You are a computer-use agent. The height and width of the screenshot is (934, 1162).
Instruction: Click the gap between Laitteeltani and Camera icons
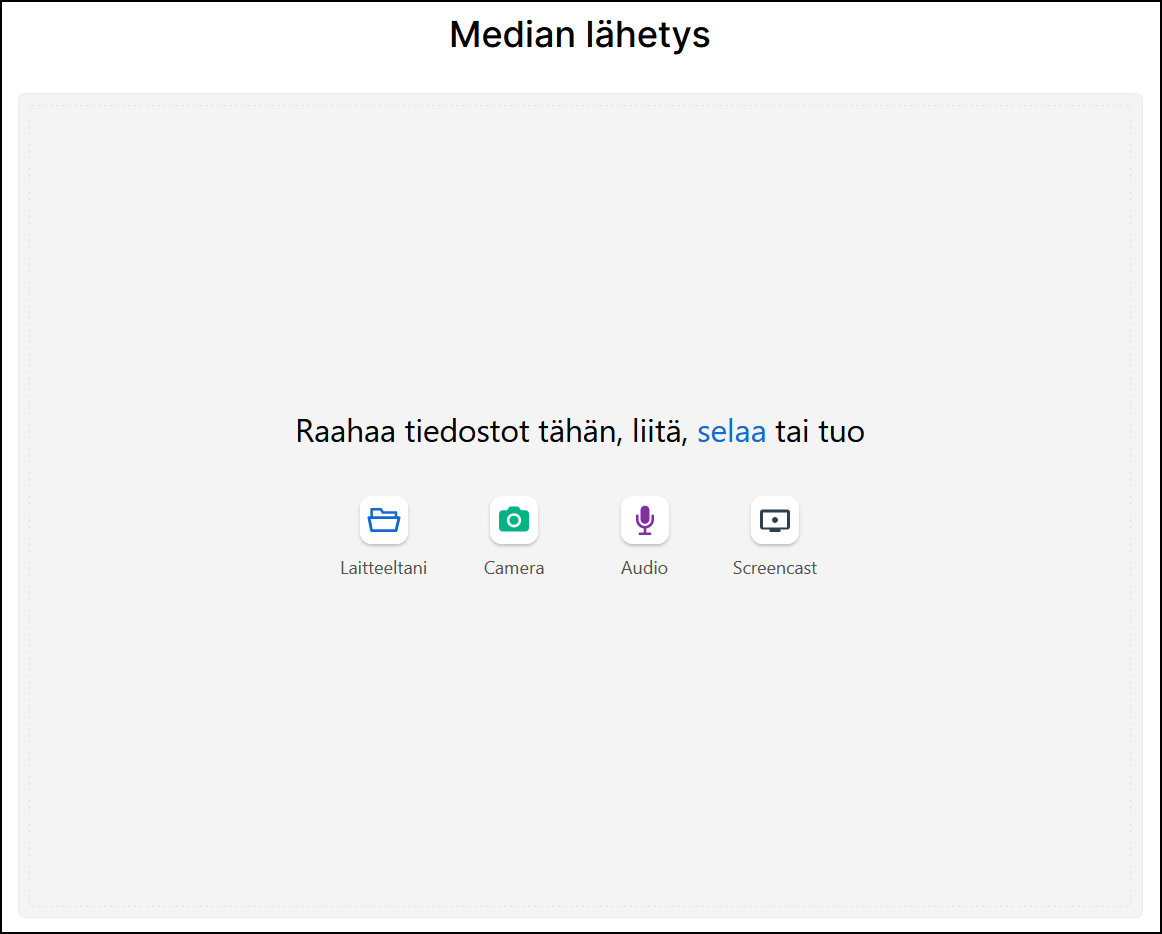(x=449, y=520)
